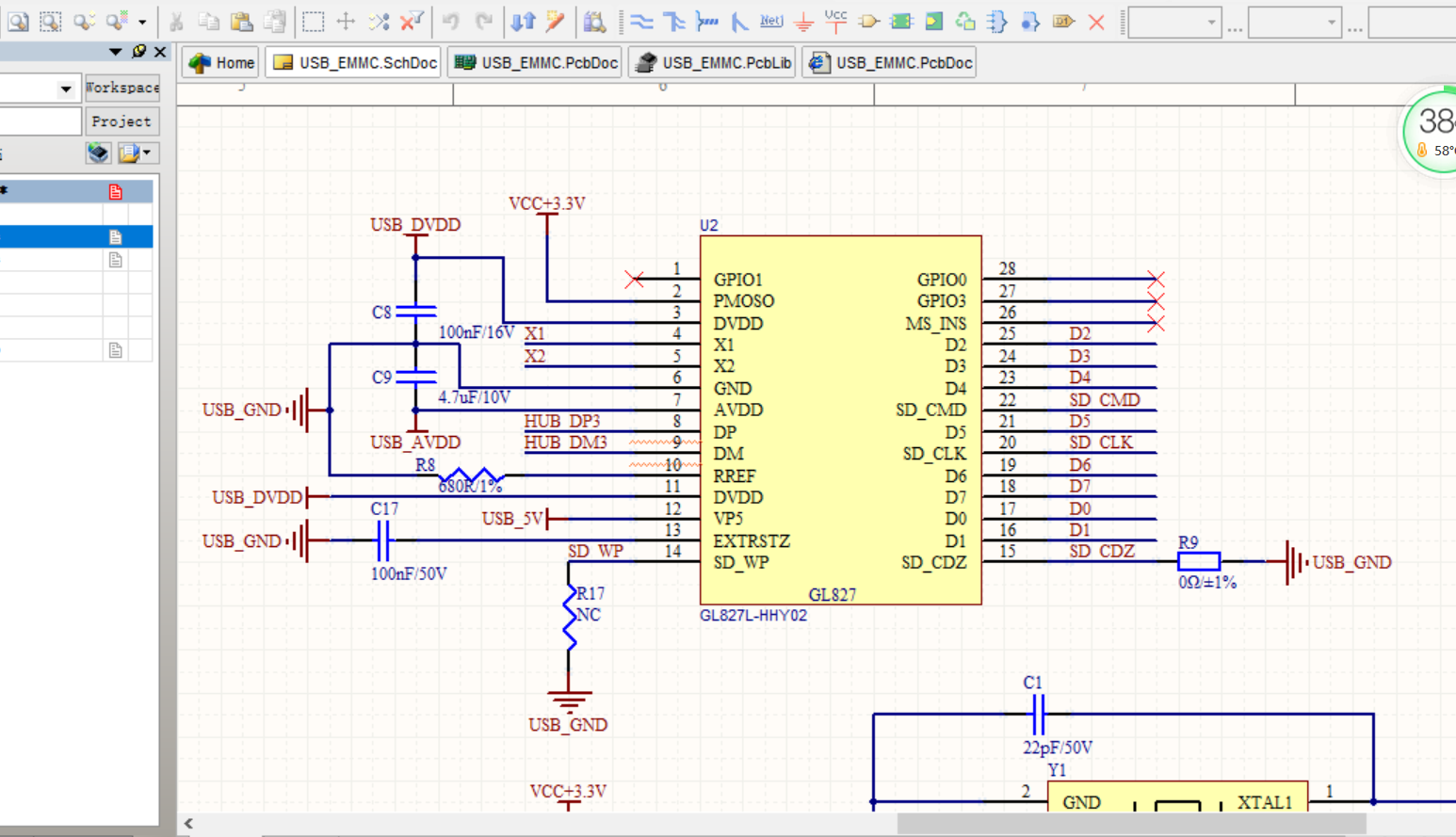
Task: Open the zoom filter options dropdown arrow
Action: [x=142, y=21]
